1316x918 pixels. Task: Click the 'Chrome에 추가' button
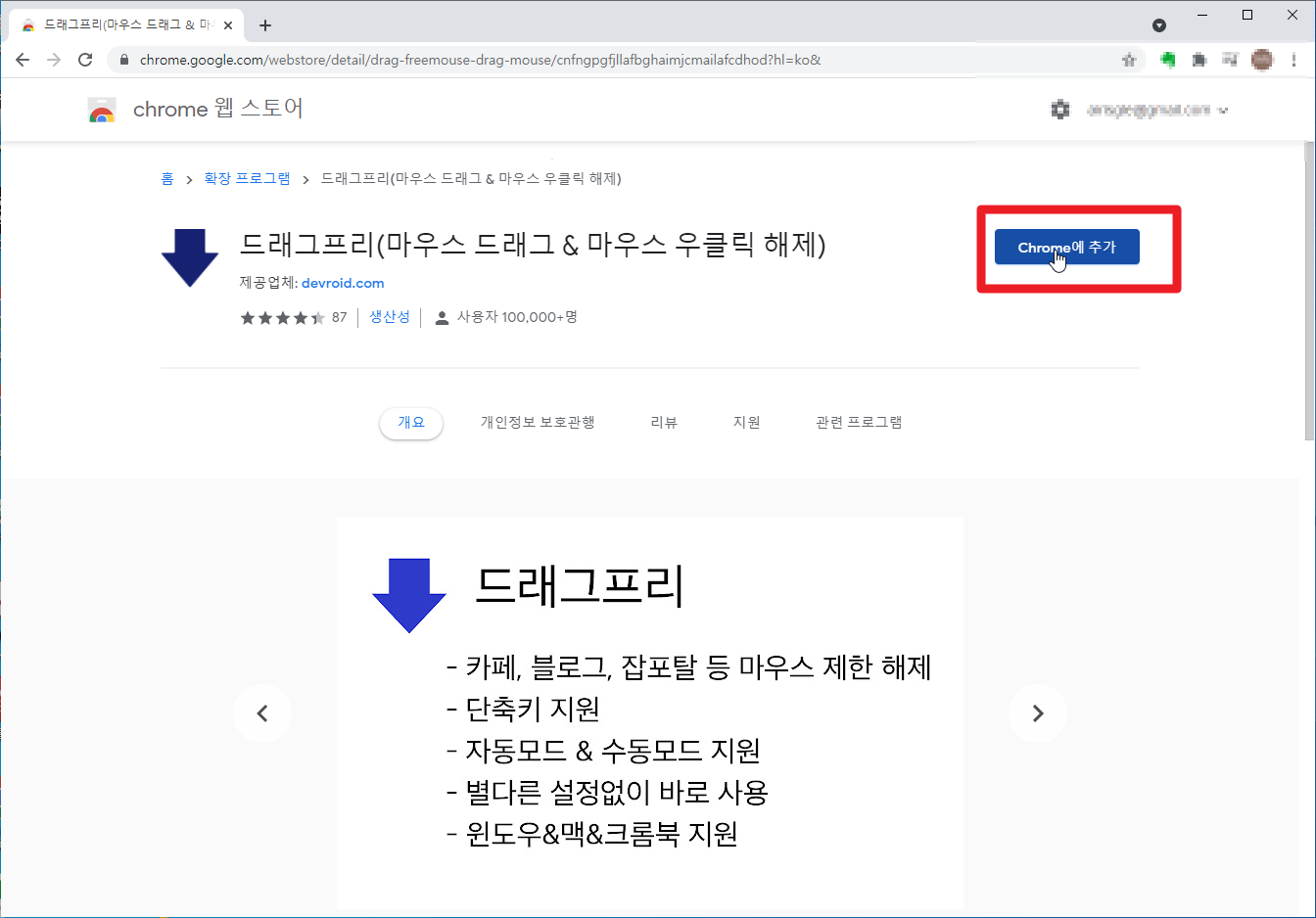tap(1066, 248)
